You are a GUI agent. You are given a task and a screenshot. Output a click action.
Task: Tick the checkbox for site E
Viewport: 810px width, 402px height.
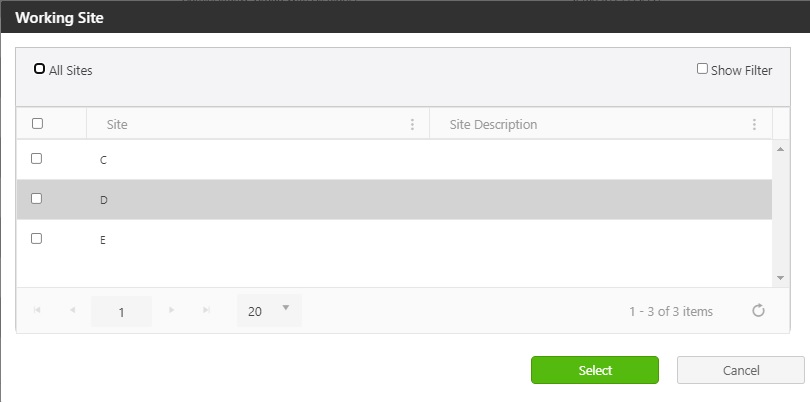(x=37, y=238)
